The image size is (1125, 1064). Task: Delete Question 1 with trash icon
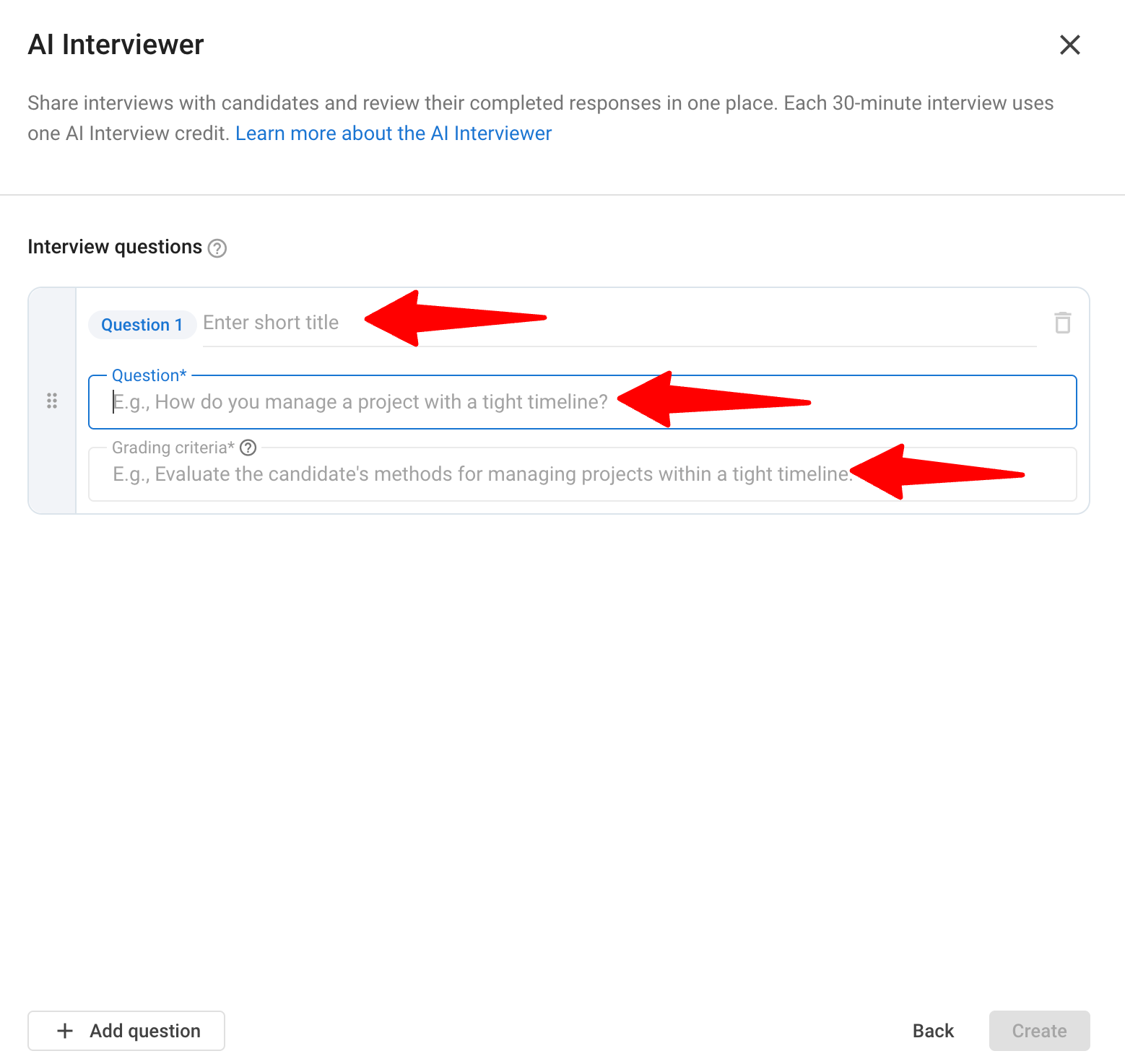[x=1062, y=323]
